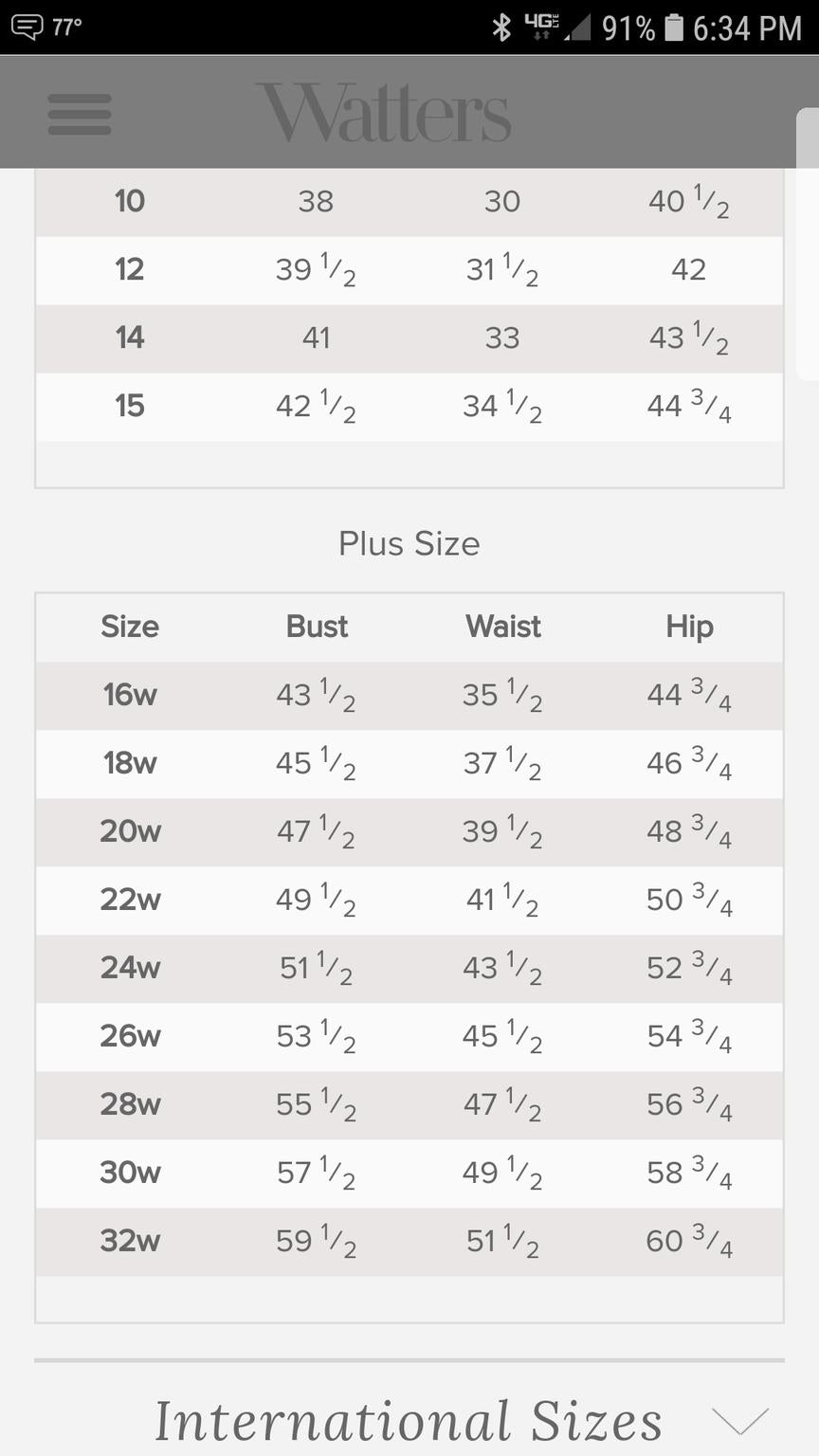Tap the size 15 row label
Screen dimensions: 819x1456
pyautogui.click(x=130, y=407)
